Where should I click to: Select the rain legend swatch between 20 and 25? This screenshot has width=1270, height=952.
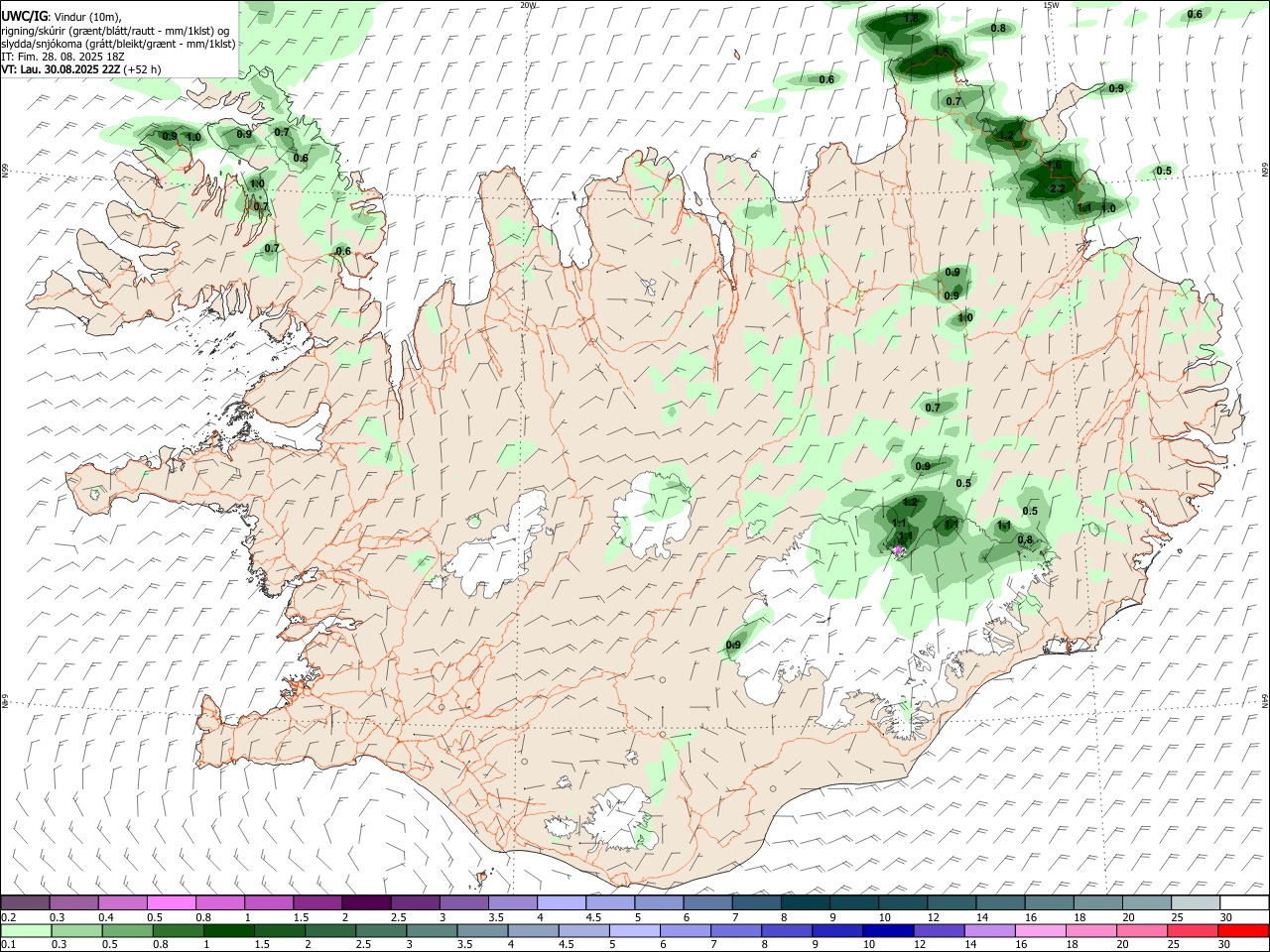point(1142,930)
